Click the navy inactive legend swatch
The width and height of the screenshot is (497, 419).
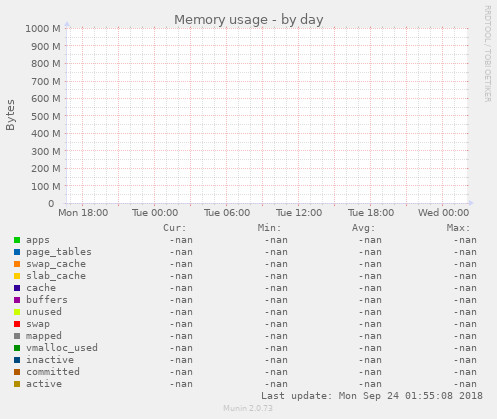(17, 360)
